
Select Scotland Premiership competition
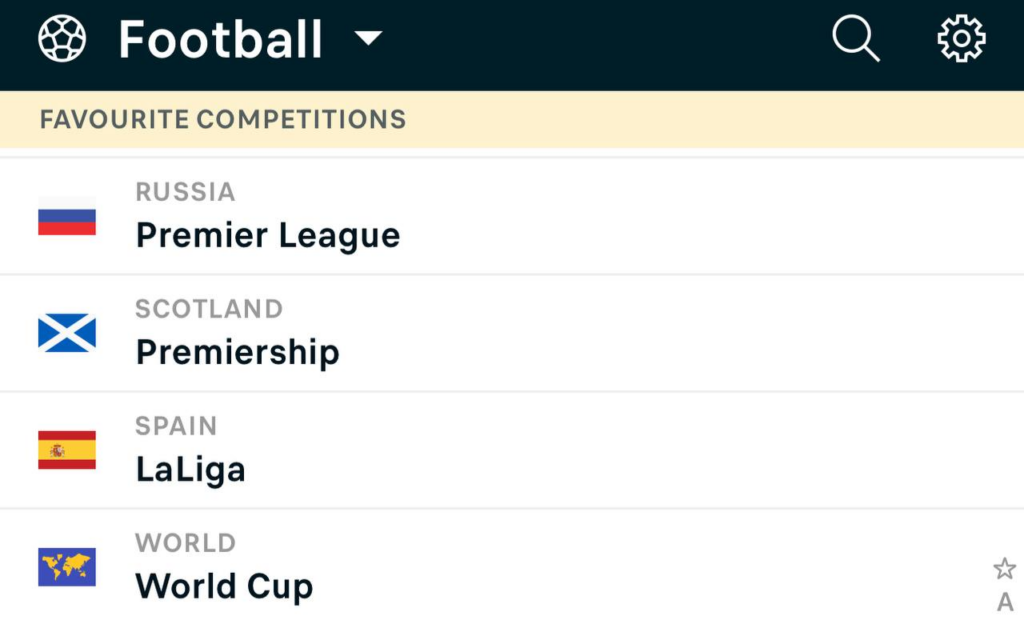[x=512, y=333]
